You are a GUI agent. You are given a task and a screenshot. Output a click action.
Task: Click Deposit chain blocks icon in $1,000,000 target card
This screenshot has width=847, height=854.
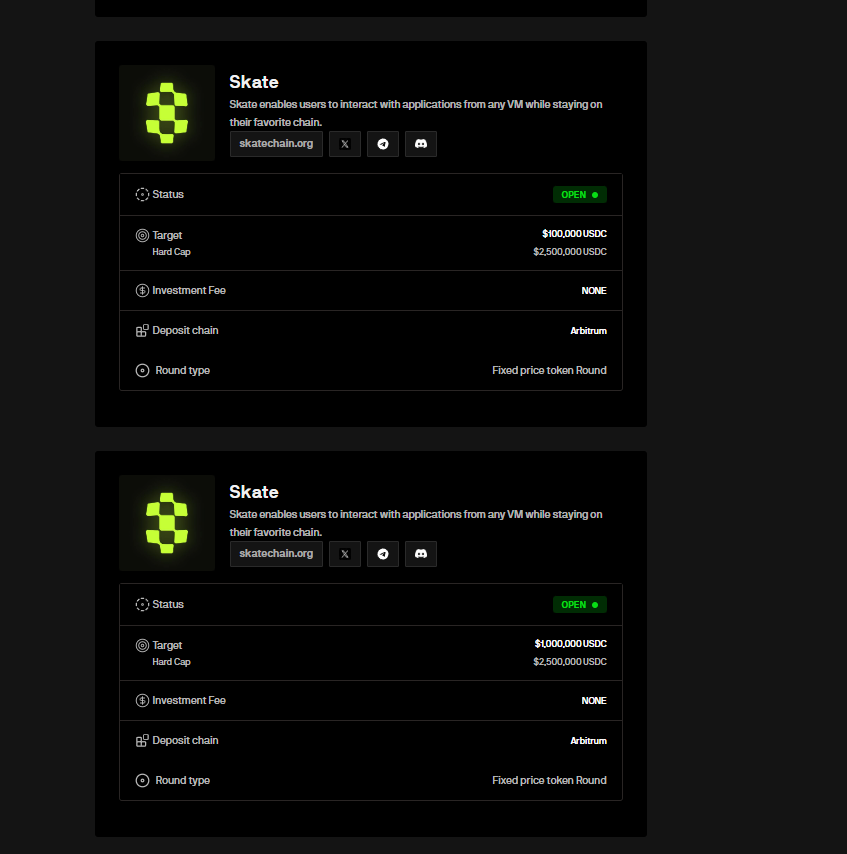tap(142, 741)
